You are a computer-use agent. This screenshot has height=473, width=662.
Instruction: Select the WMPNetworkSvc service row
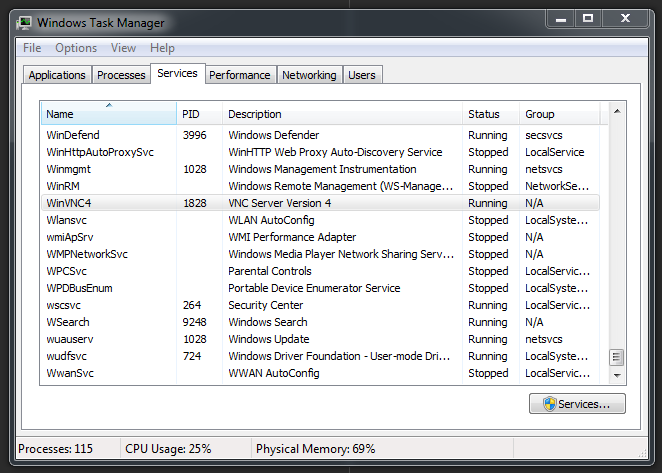tap(320, 254)
